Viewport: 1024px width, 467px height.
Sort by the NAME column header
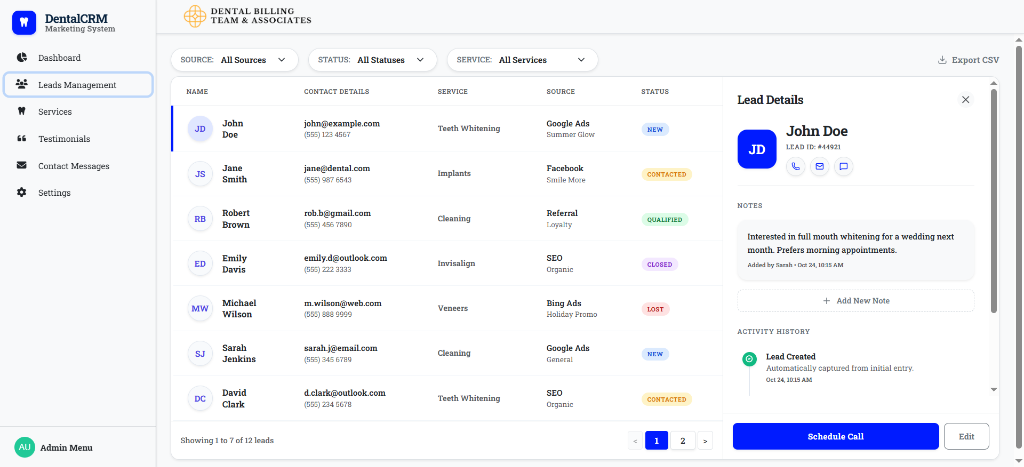click(197, 91)
